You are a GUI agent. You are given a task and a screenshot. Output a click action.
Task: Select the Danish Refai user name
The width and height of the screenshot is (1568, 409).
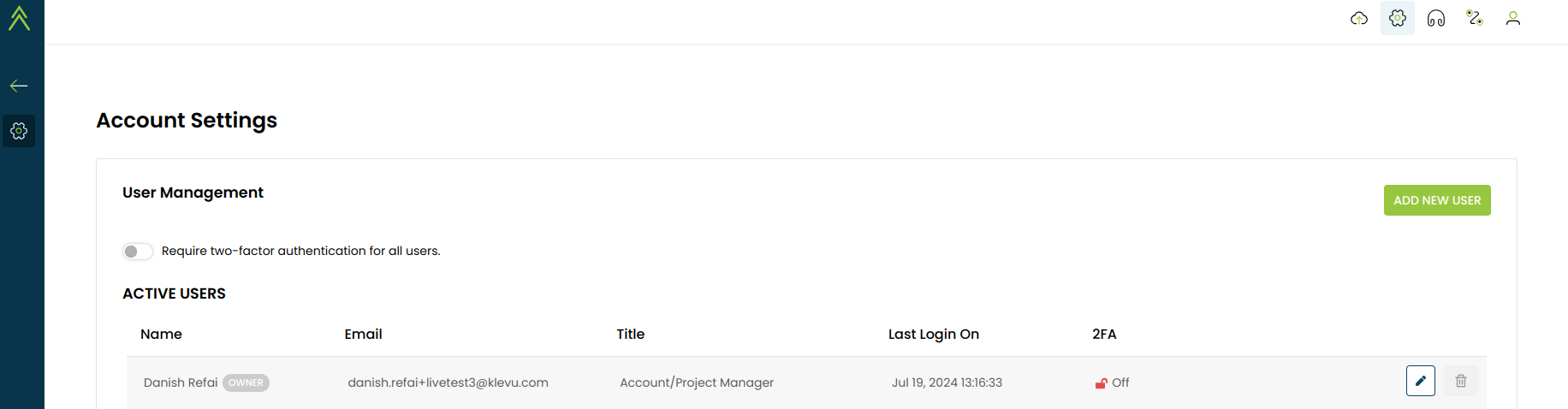tap(181, 382)
